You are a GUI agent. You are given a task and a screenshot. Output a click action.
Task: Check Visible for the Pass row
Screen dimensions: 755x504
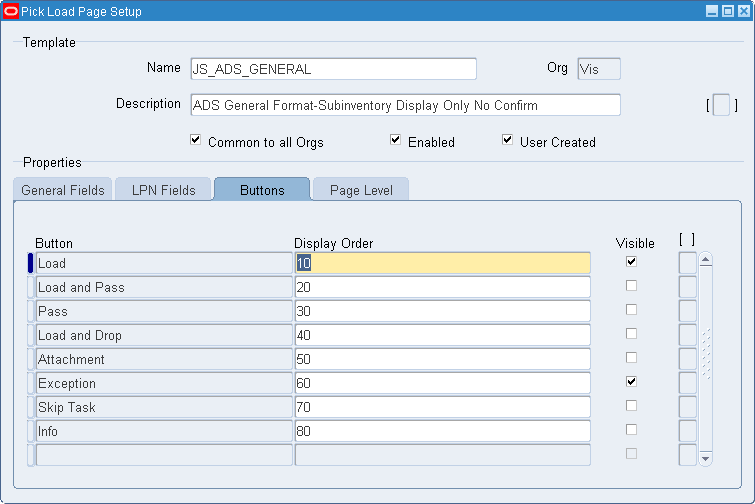pyautogui.click(x=631, y=310)
